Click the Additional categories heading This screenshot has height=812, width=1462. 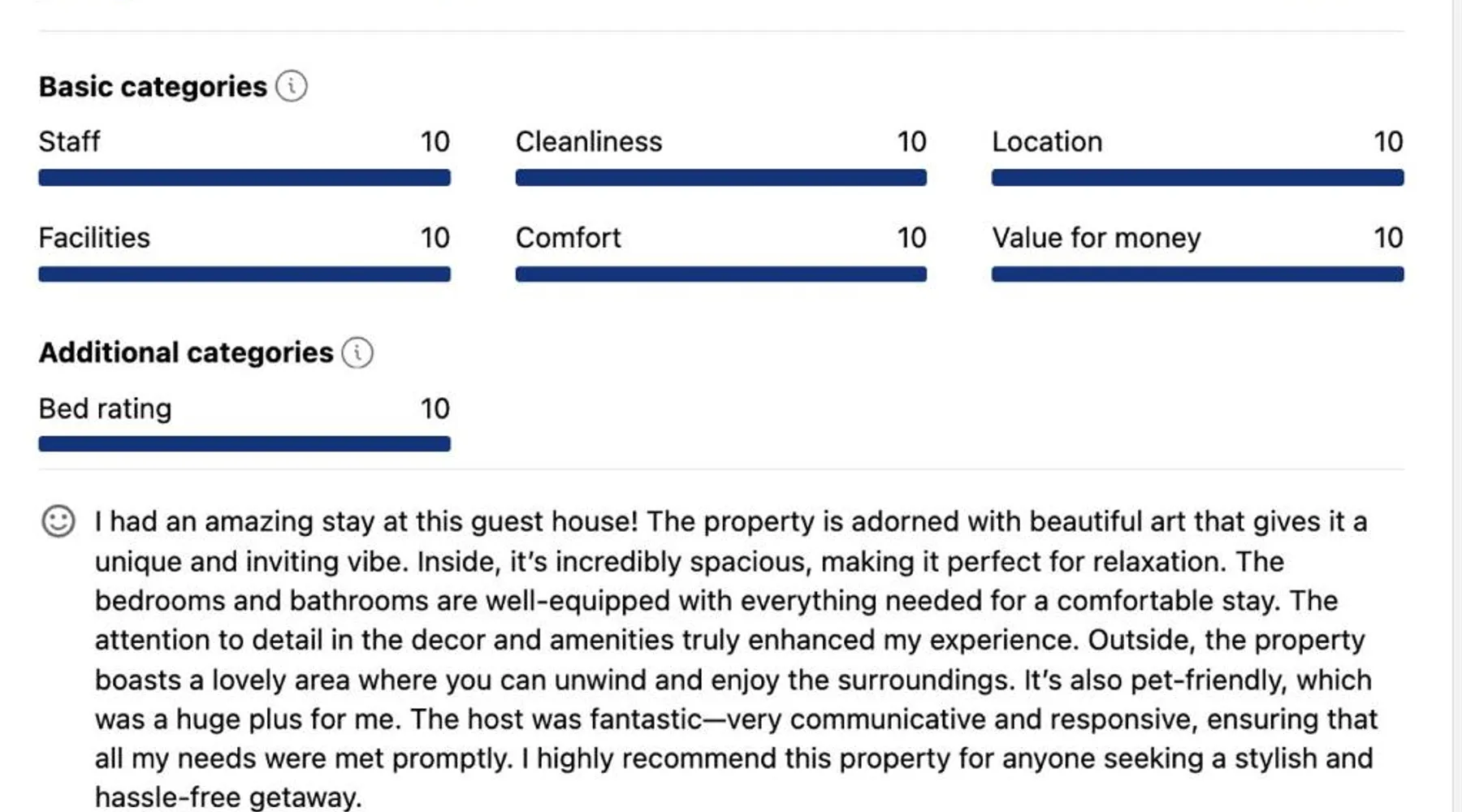[x=186, y=352]
